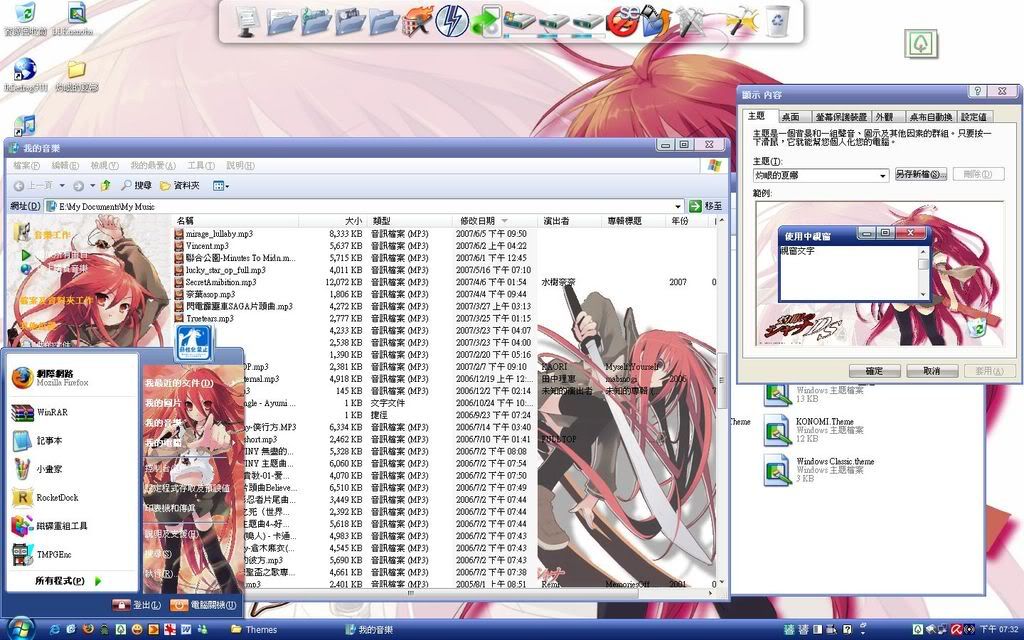Open the Windows system drive icon in dock

tap(519, 22)
